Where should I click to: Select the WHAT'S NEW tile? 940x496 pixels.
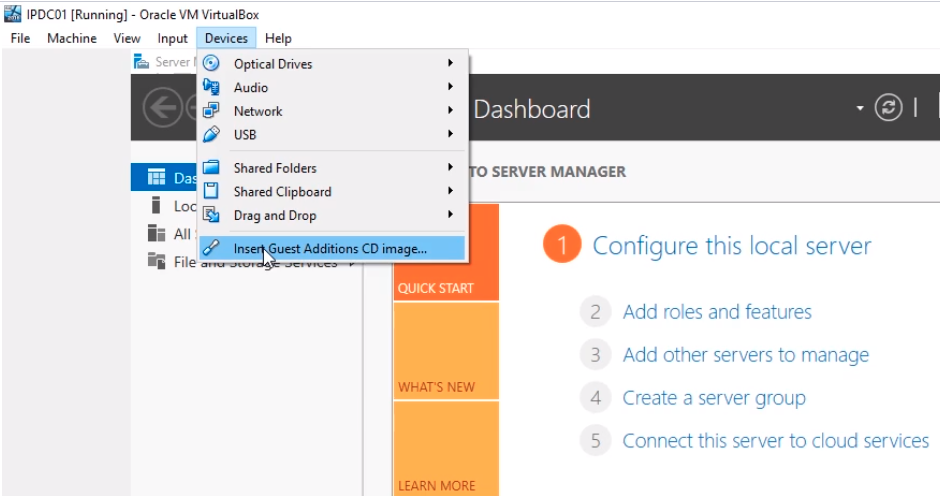tap(446, 351)
